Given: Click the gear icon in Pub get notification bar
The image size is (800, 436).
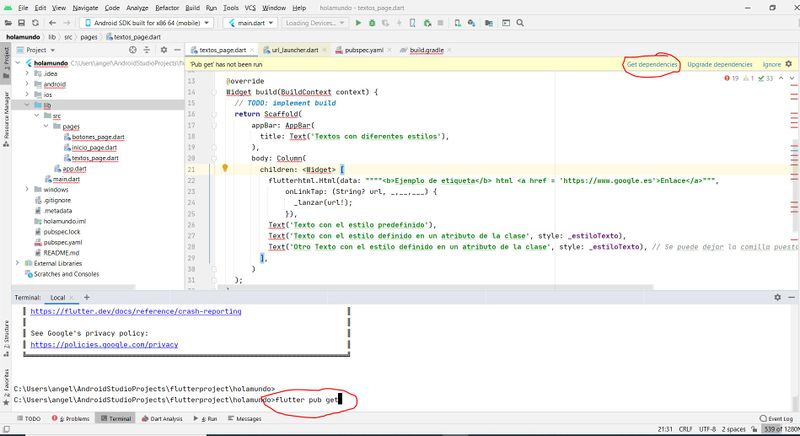Looking at the screenshot, I should tap(789, 64).
